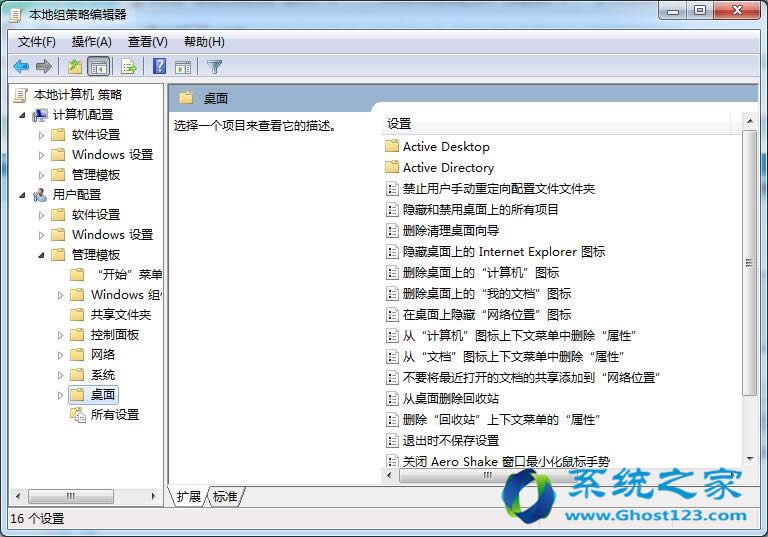768x537 pixels.
Task: Collapse 管理模板 under 用户配置
Action: [x=41, y=255]
